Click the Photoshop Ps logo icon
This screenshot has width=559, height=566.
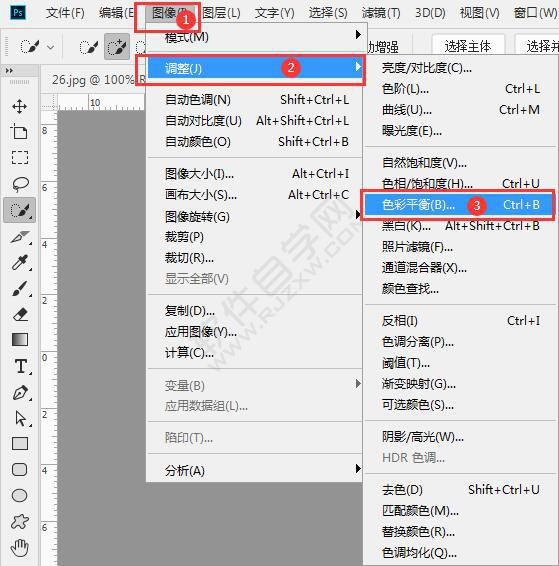coord(18,13)
